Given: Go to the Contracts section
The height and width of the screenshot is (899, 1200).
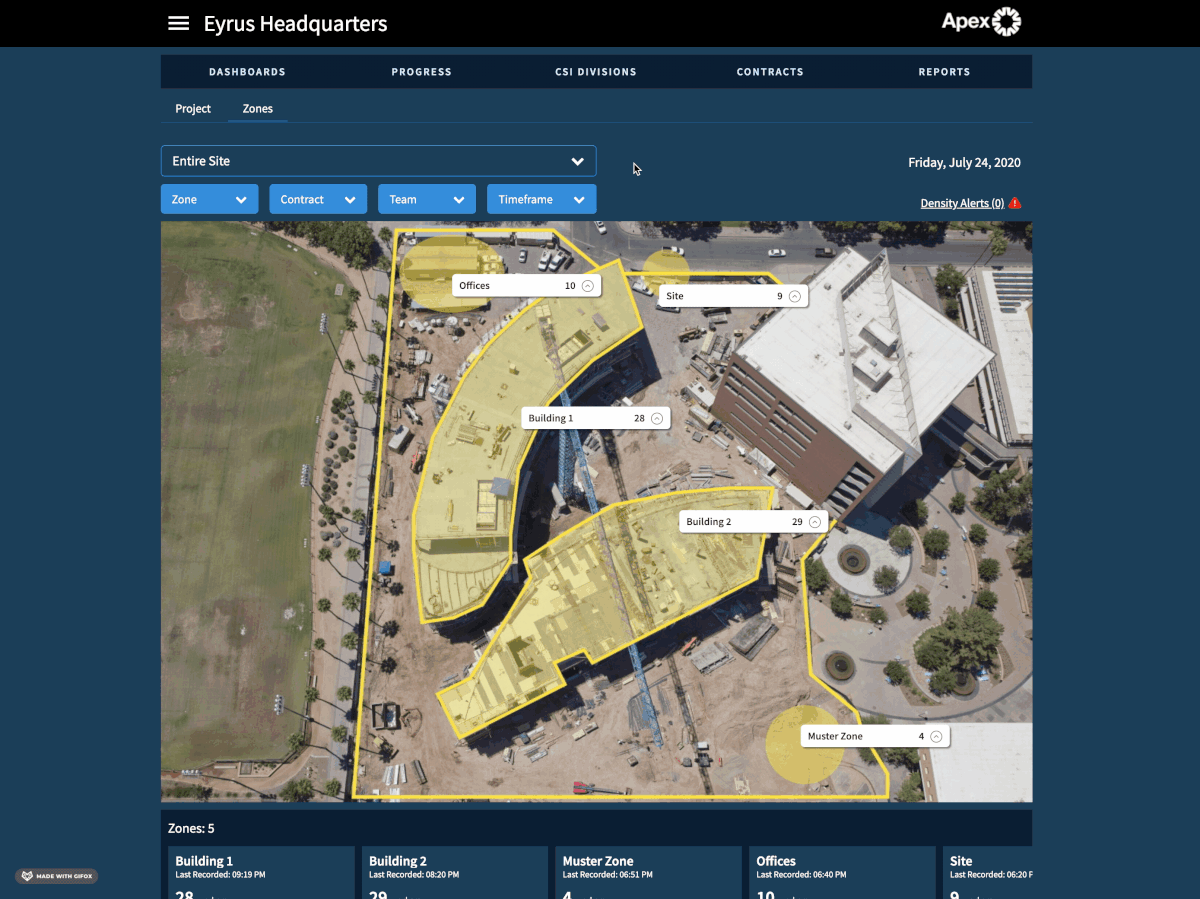Looking at the screenshot, I should pyautogui.click(x=770, y=71).
